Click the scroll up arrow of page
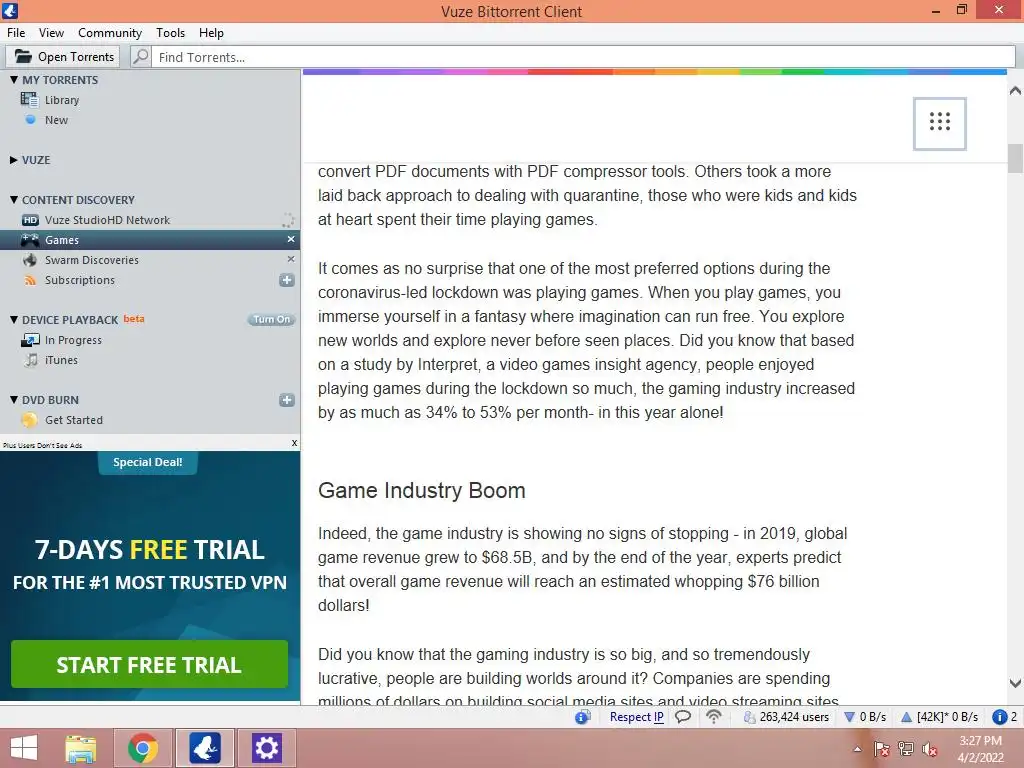Image resolution: width=1024 pixels, height=768 pixels. coord(1015,91)
